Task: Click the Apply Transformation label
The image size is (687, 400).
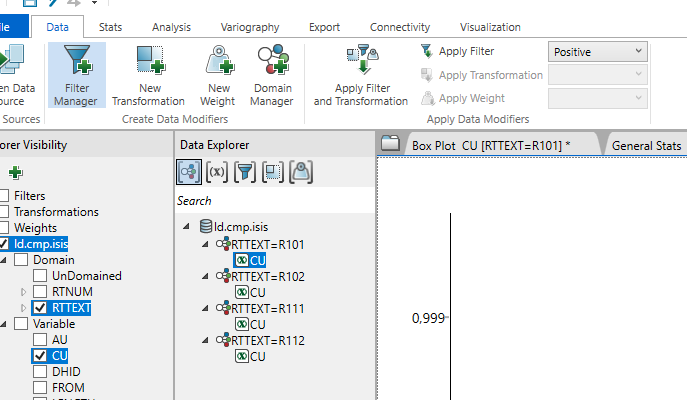Action: 491,75
